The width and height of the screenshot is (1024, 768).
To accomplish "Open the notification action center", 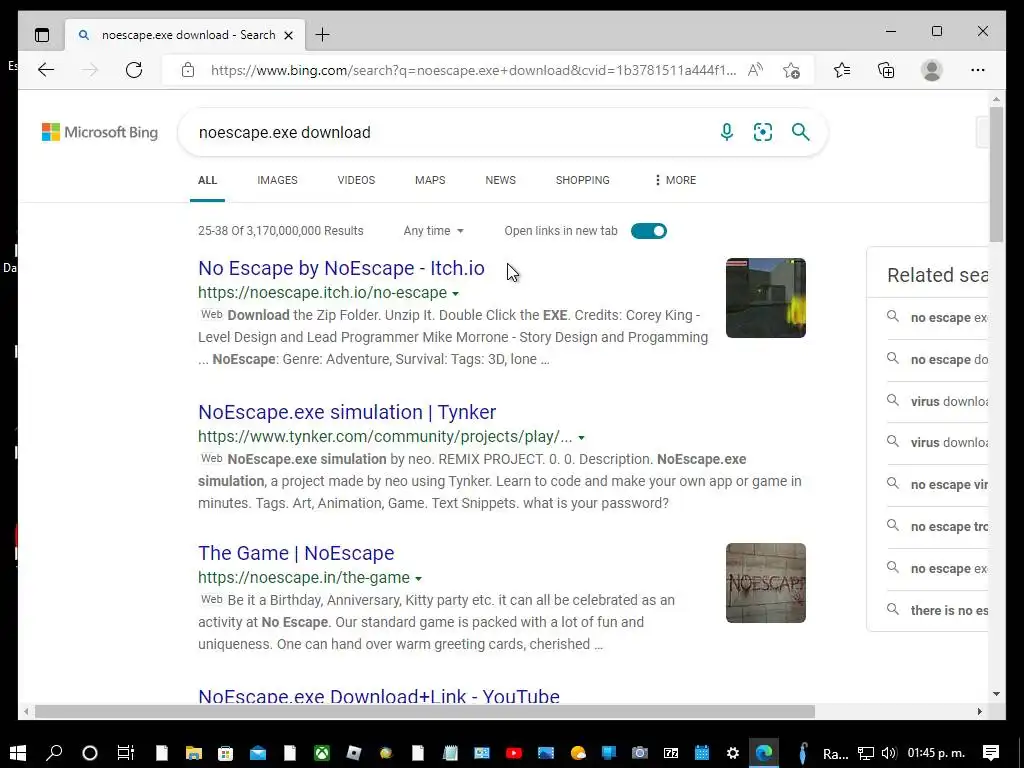I will click(x=991, y=753).
